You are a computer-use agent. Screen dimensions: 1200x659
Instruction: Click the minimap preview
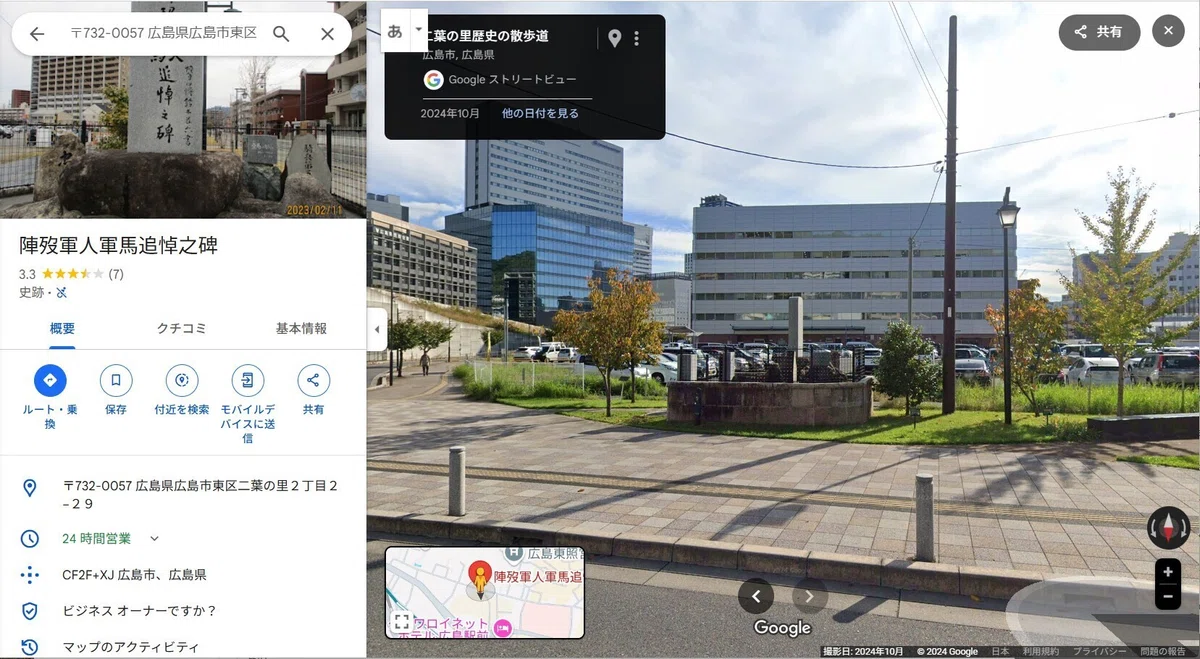pos(485,592)
